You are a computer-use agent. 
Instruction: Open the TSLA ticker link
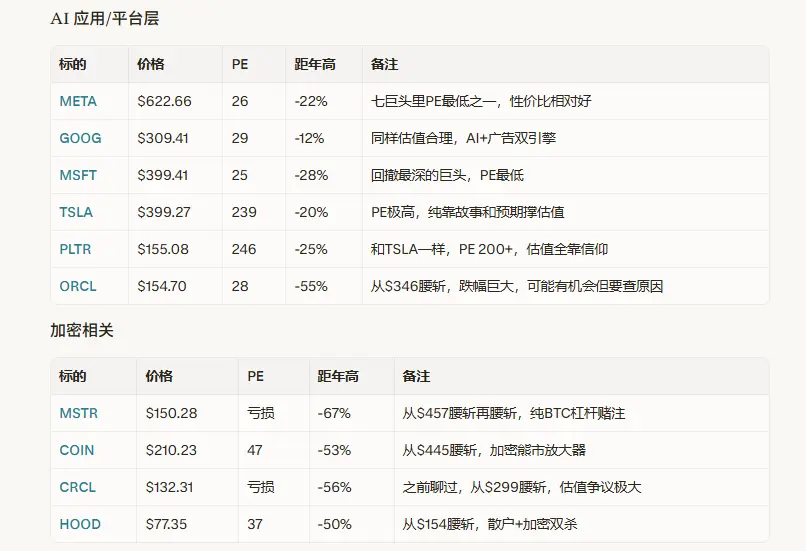click(76, 212)
